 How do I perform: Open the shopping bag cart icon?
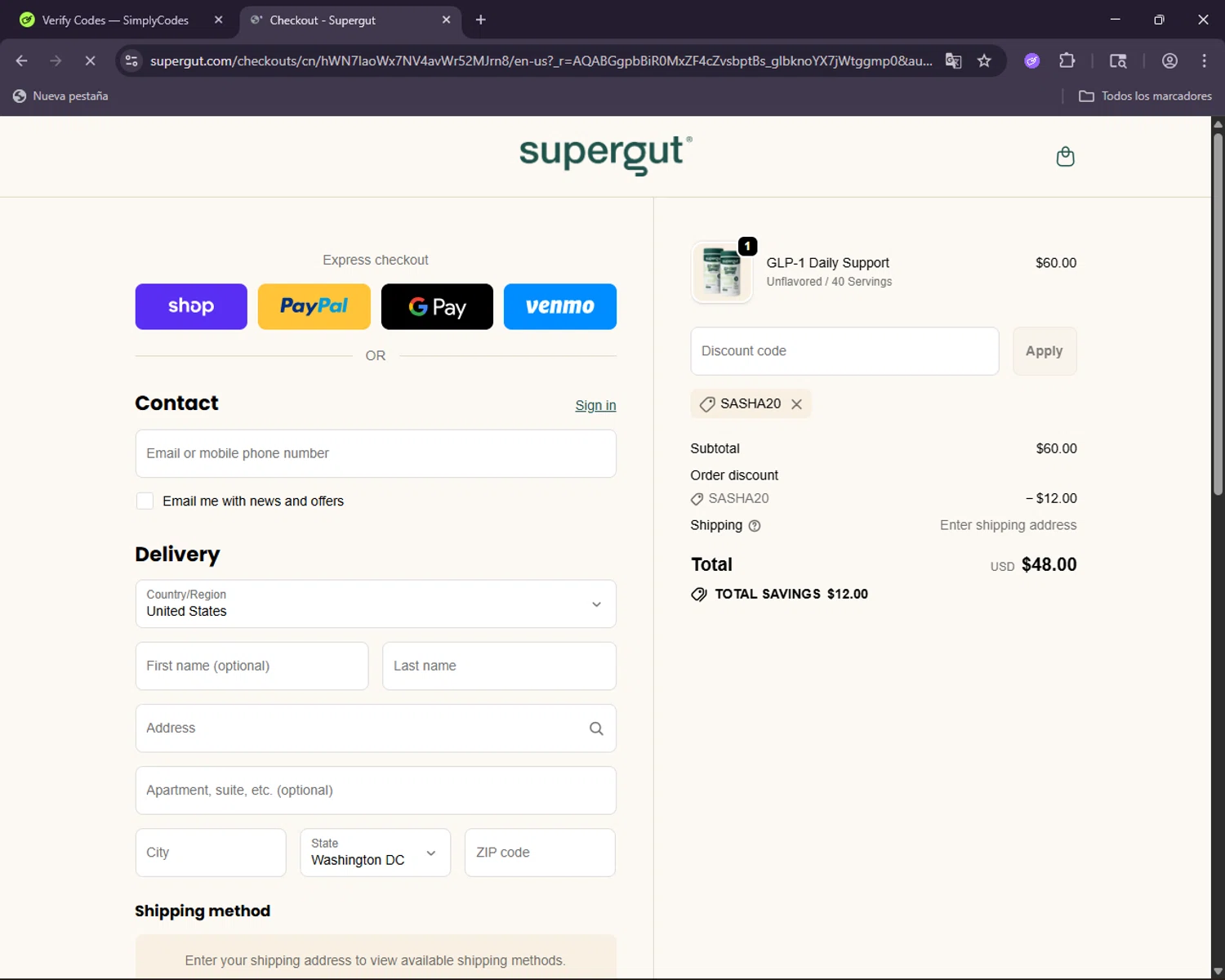point(1065,157)
